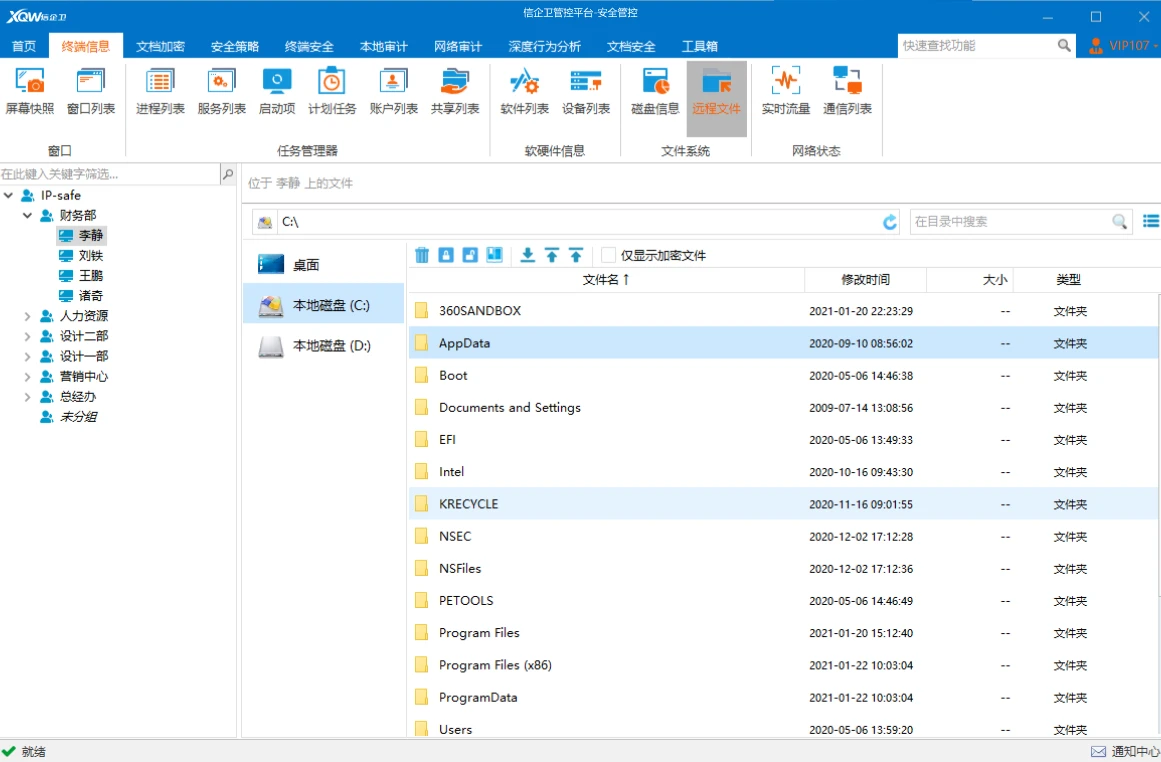Collapse the 财务部 group
This screenshot has height=762, width=1161.
click(x=27, y=215)
